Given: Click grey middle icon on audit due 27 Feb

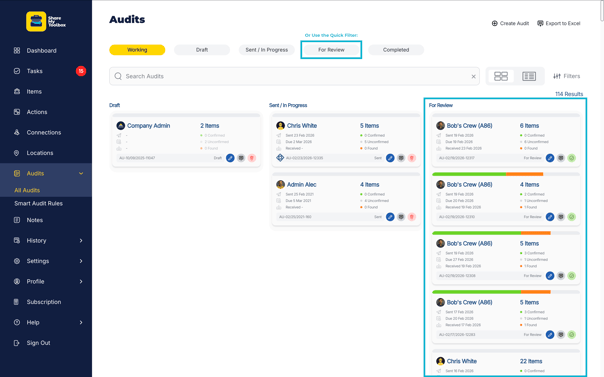Looking at the screenshot, I should (x=561, y=276).
